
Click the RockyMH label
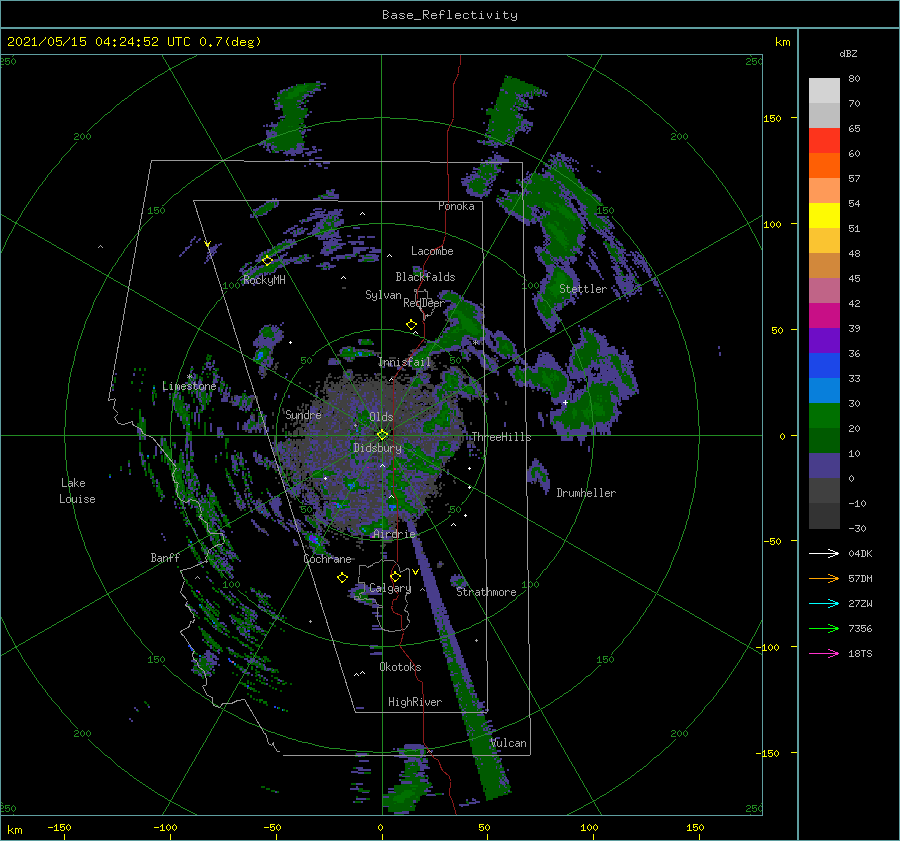click(x=264, y=280)
